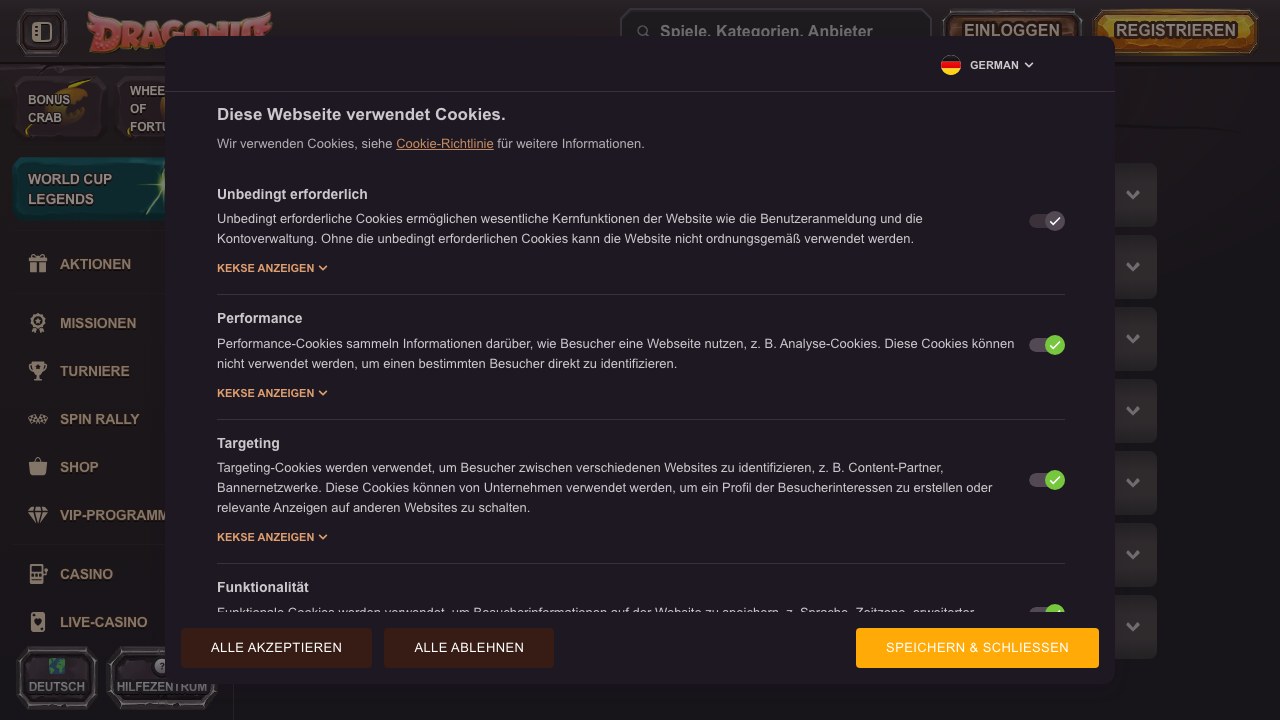Click Speichern & Schliessen button
This screenshot has width=1280, height=720.
coord(977,648)
